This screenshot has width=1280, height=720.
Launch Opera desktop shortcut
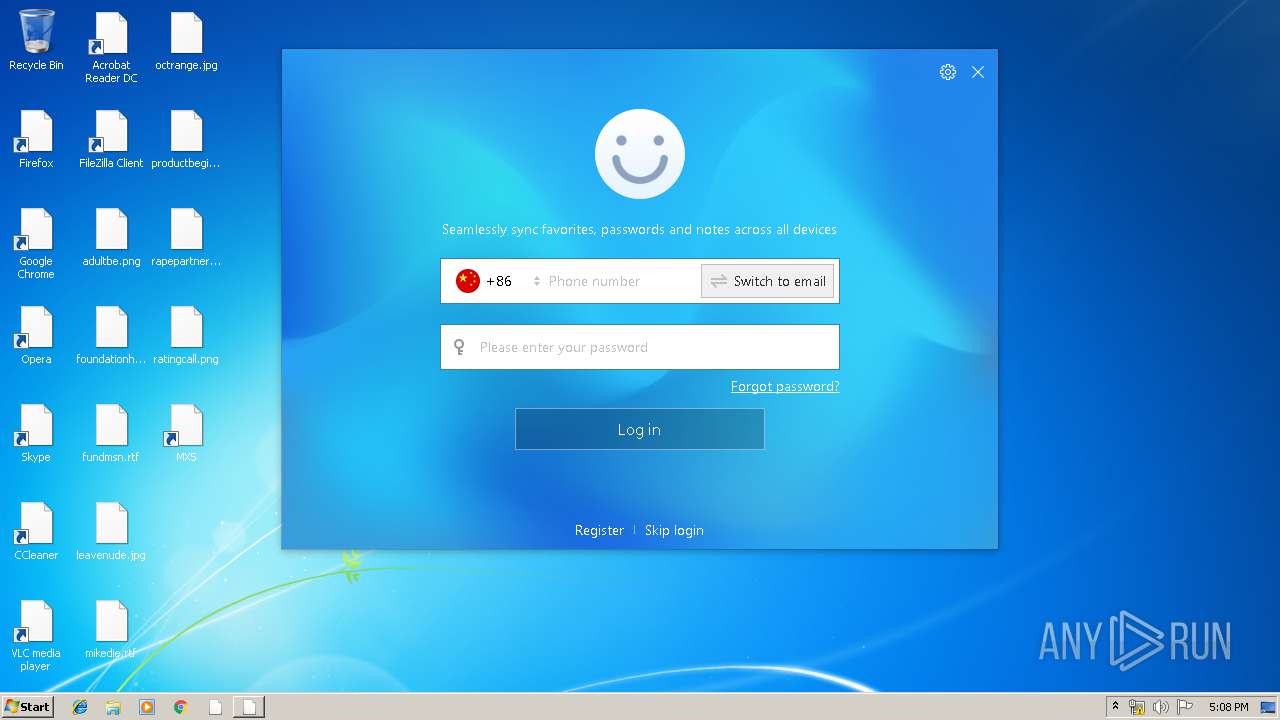(x=36, y=334)
